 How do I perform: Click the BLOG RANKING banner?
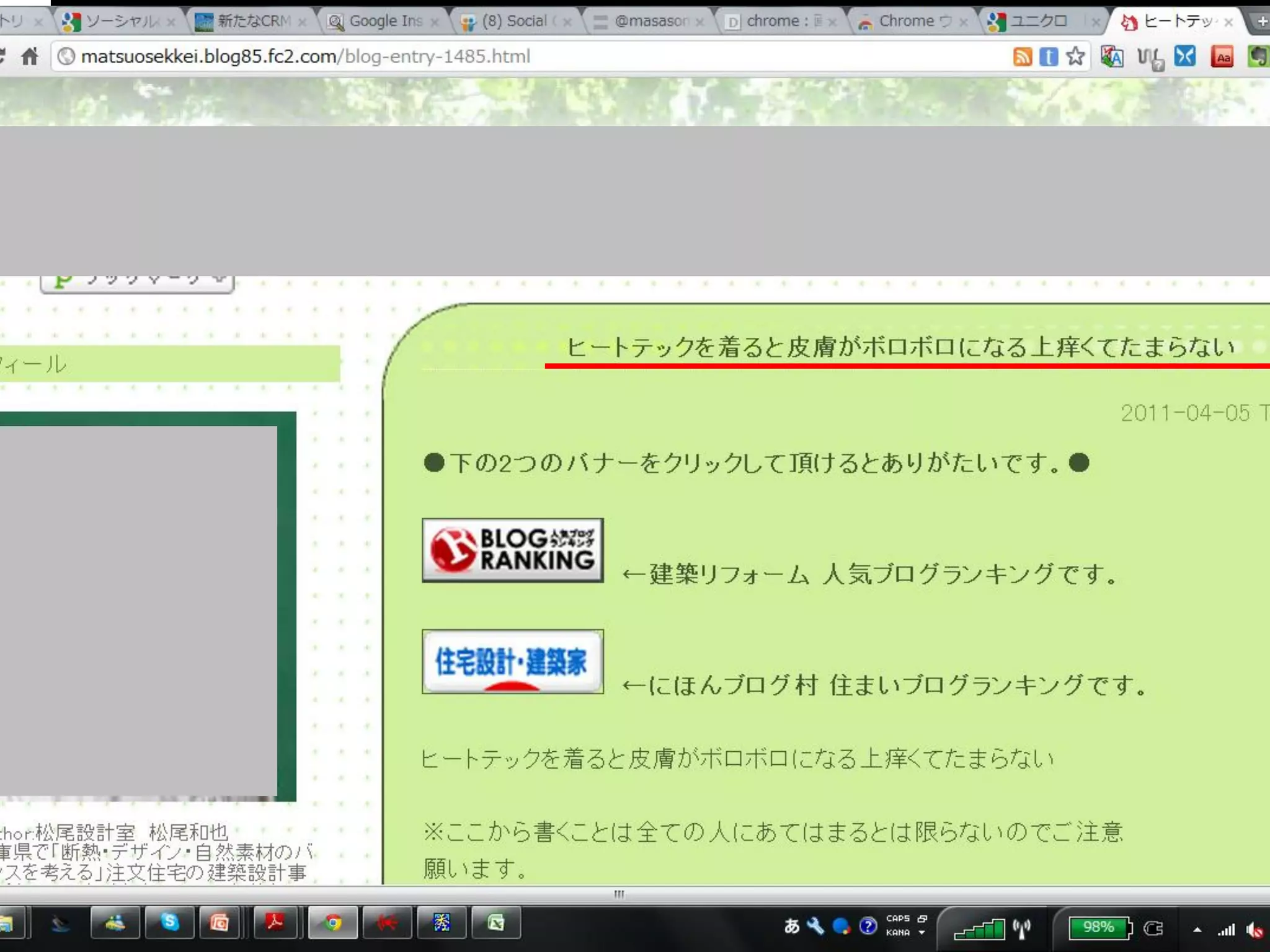512,550
